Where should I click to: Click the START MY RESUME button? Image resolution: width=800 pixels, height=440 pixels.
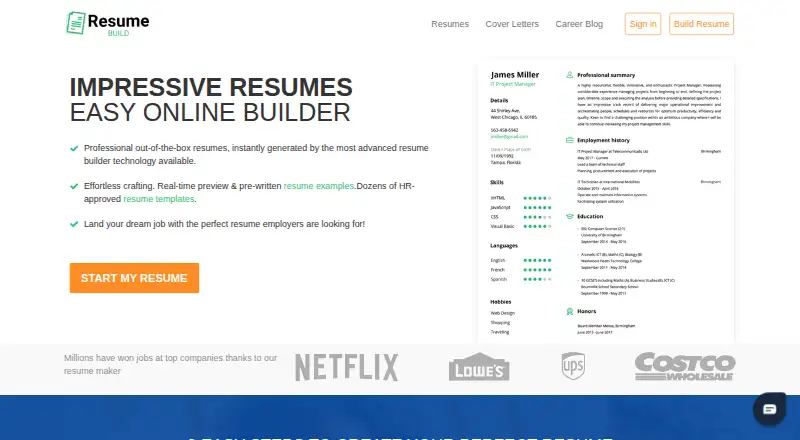(x=134, y=278)
